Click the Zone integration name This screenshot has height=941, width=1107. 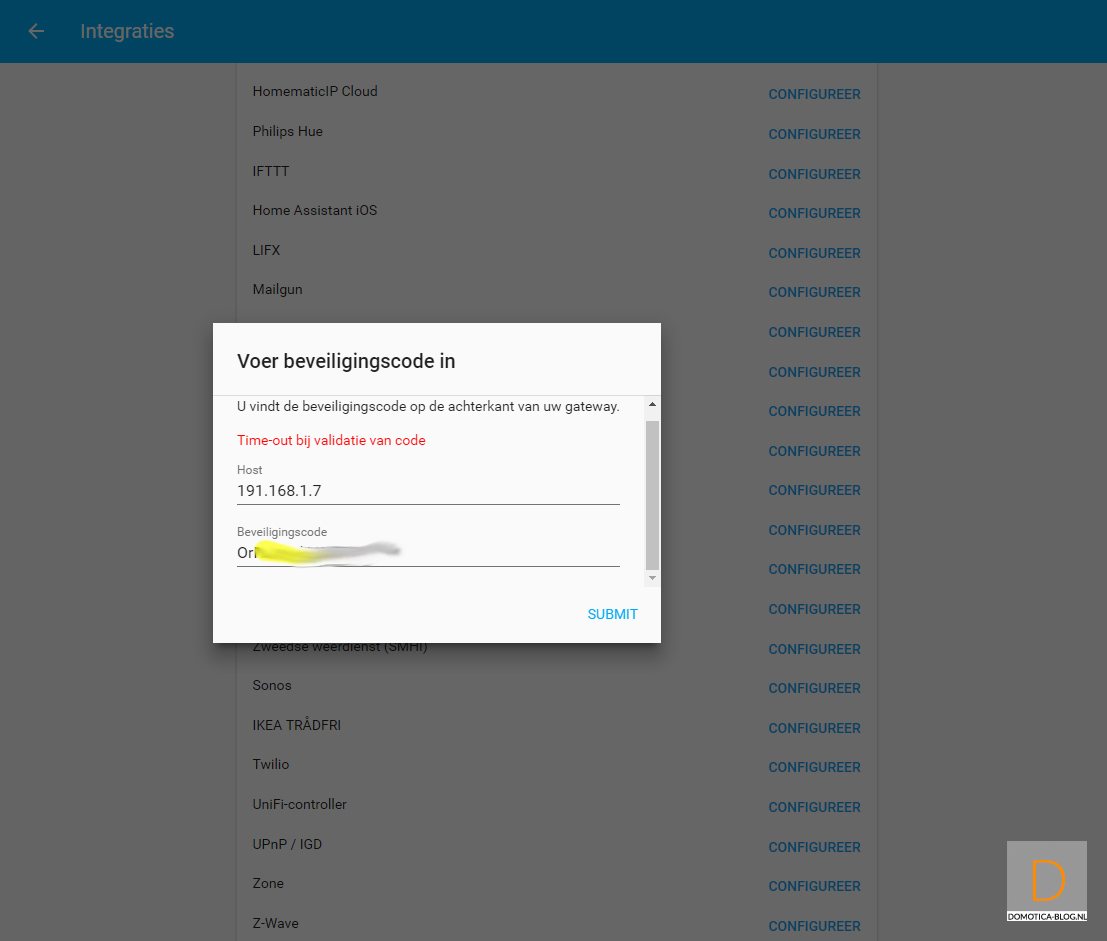[x=268, y=884]
